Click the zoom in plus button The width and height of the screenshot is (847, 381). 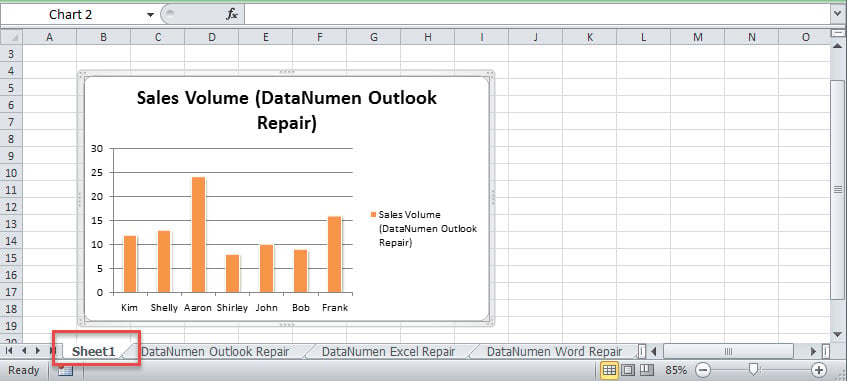[819, 370]
